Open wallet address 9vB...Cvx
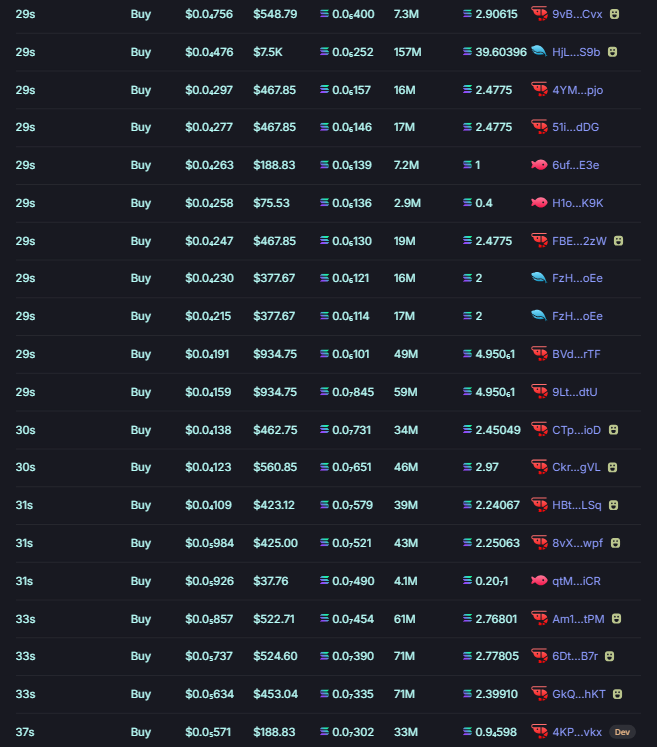Image resolution: width=657 pixels, height=747 pixels. click(577, 14)
